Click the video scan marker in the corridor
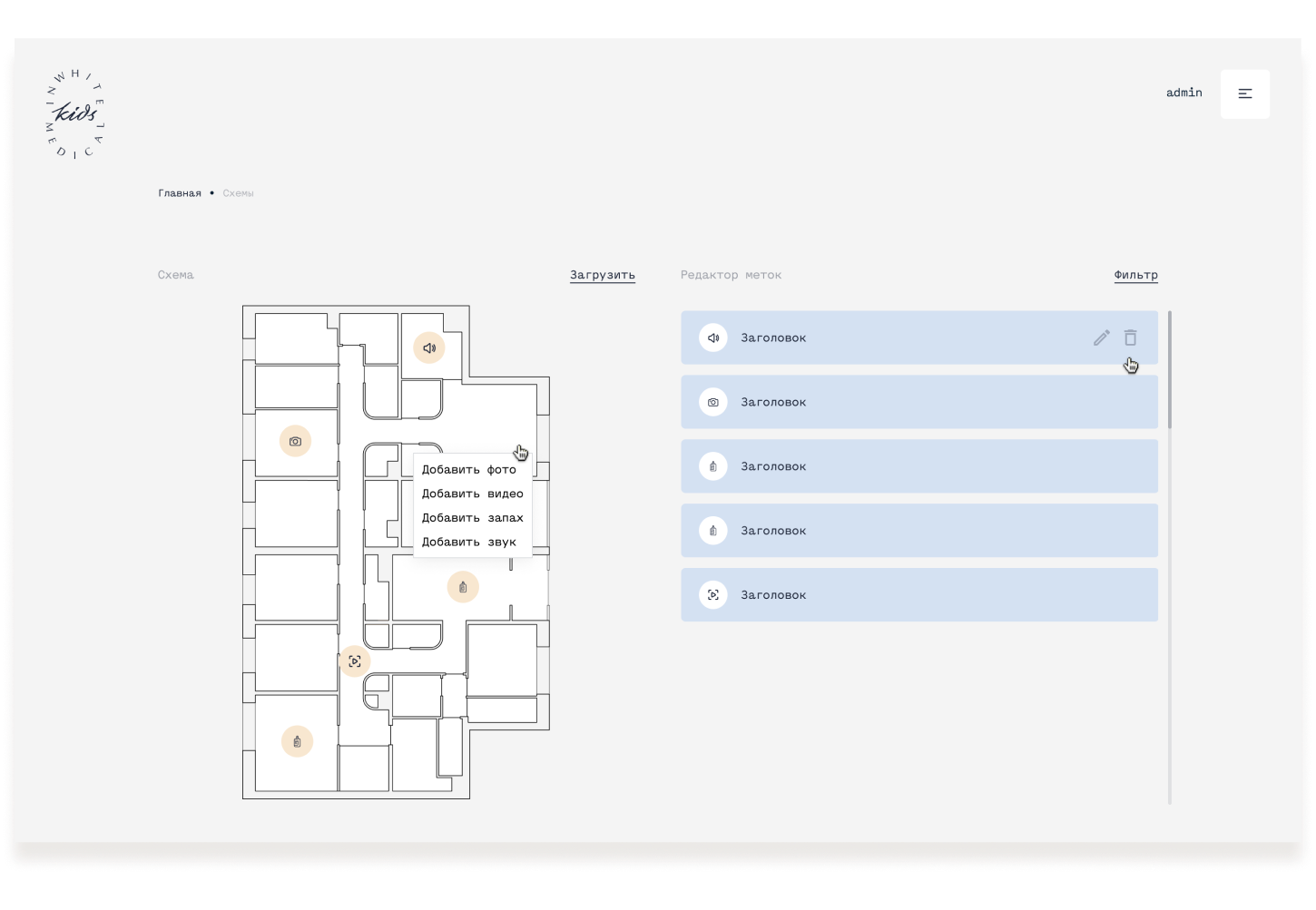The image size is (1316, 910). click(354, 661)
